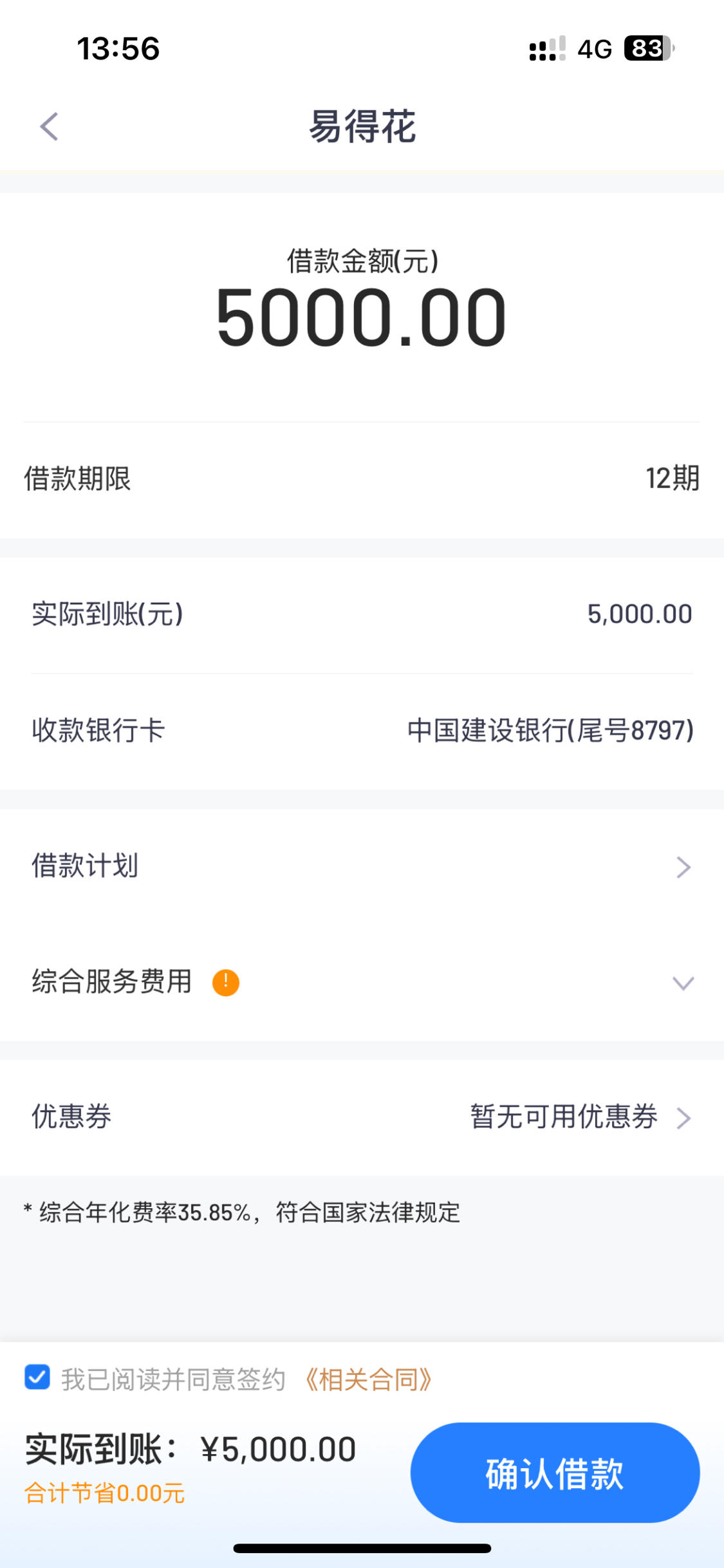
Task: Tap the 实际到账(元) 5,000.00 row
Action: click(362, 614)
